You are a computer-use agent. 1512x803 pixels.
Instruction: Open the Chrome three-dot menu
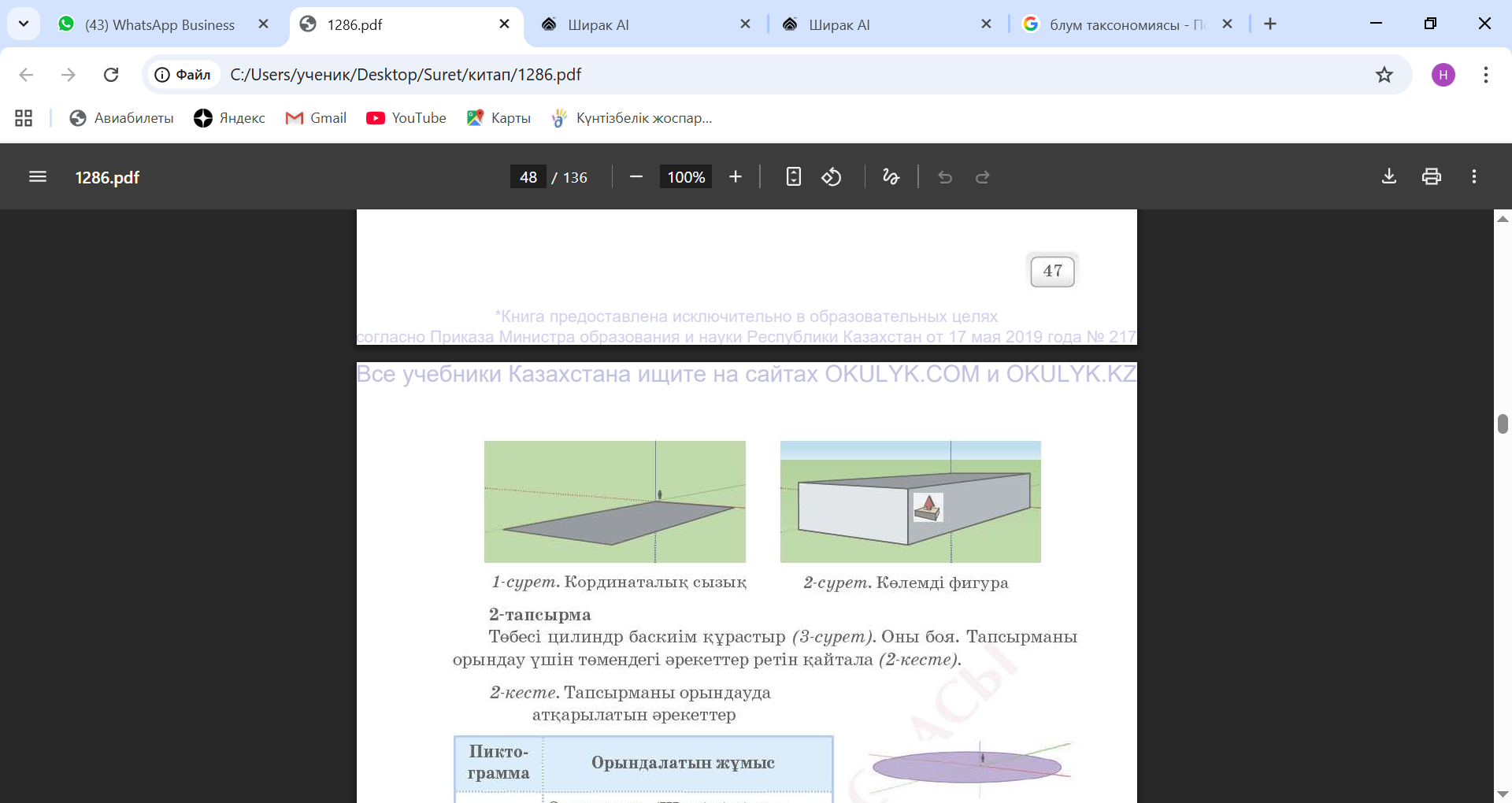1486,75
